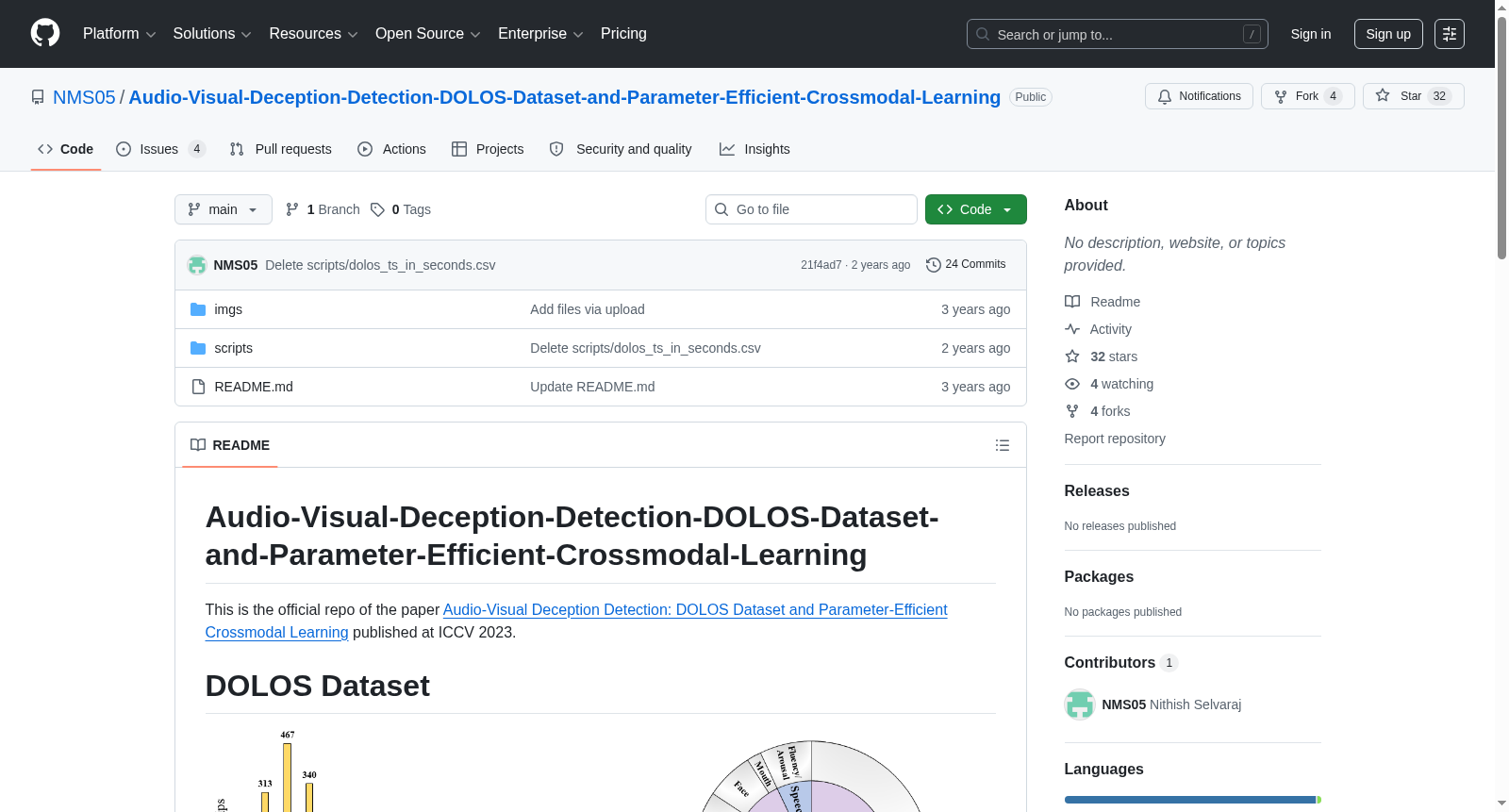Open the README.md file
The height and width of the screenshot is (812, 1509).
coord(254,387)
